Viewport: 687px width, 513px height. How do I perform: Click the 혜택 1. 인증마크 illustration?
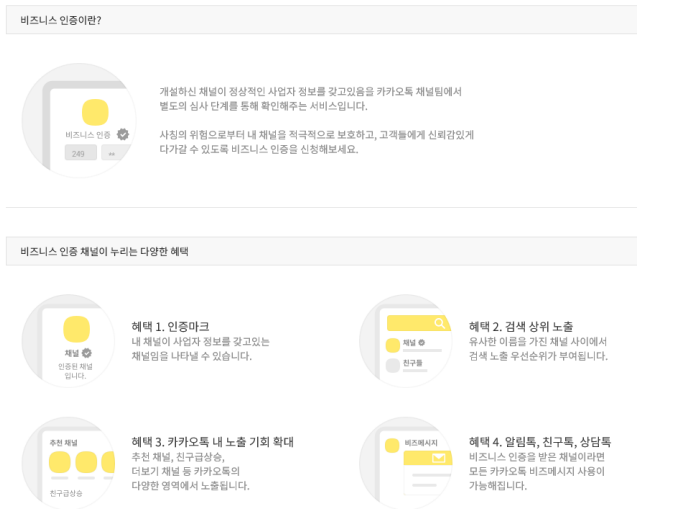coord(68,341)
